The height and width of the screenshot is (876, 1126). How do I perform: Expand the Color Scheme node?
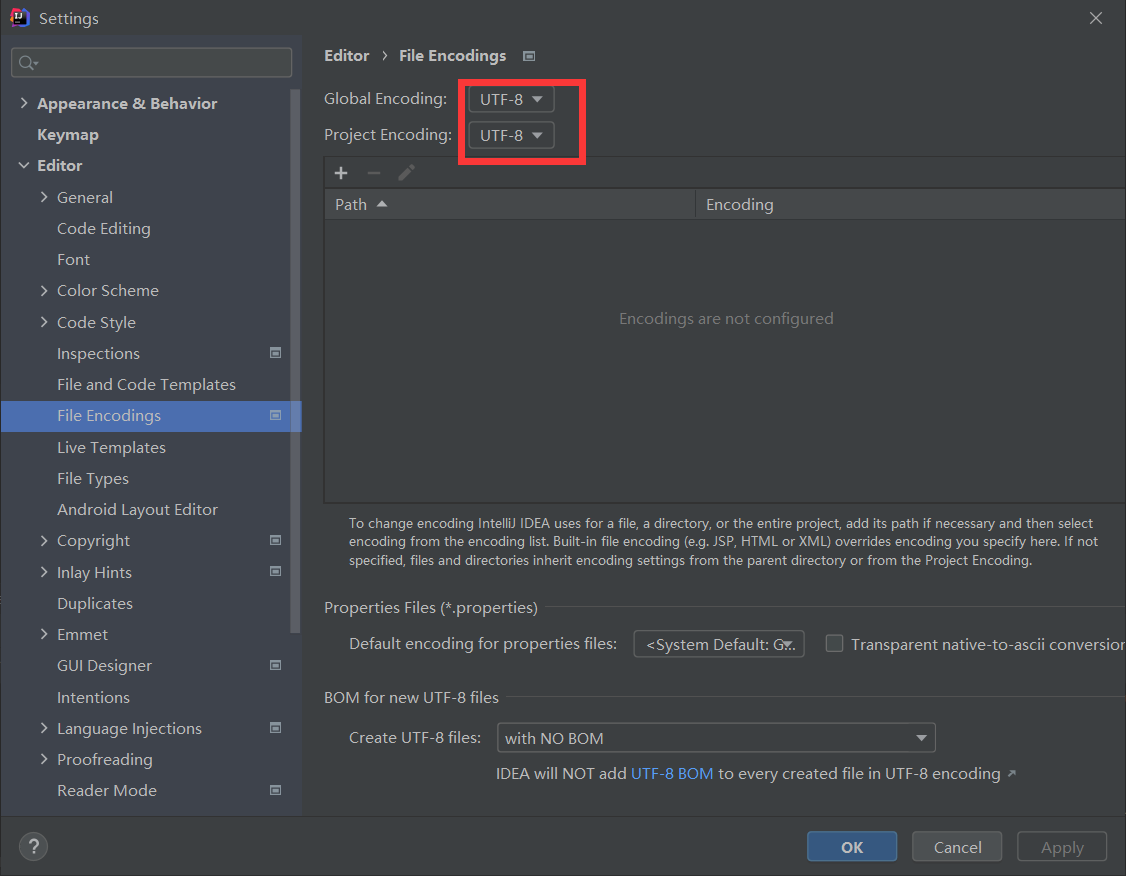click(44, 290)
